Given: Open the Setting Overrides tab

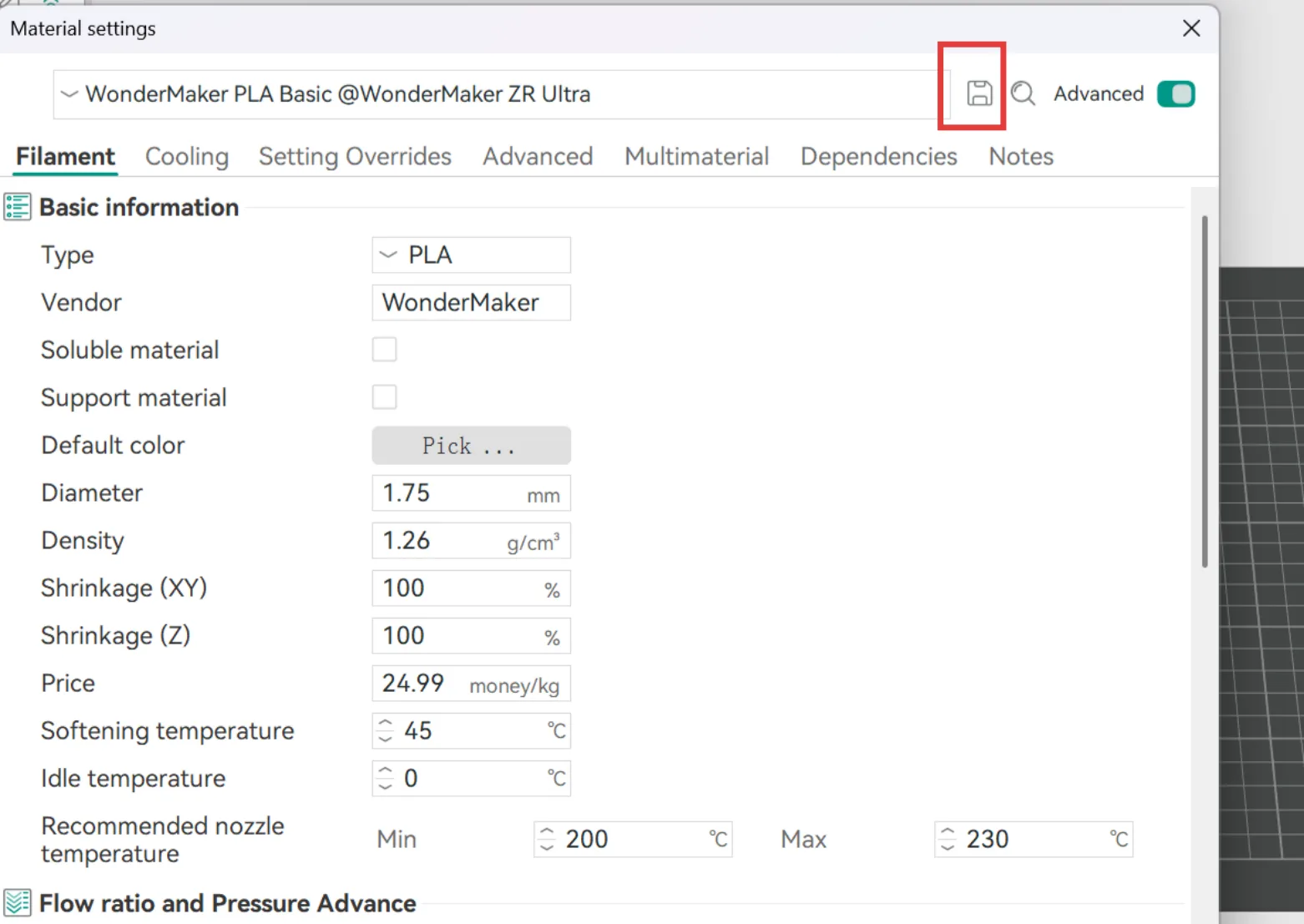Looking at the screenshot, I should point(355,156).
